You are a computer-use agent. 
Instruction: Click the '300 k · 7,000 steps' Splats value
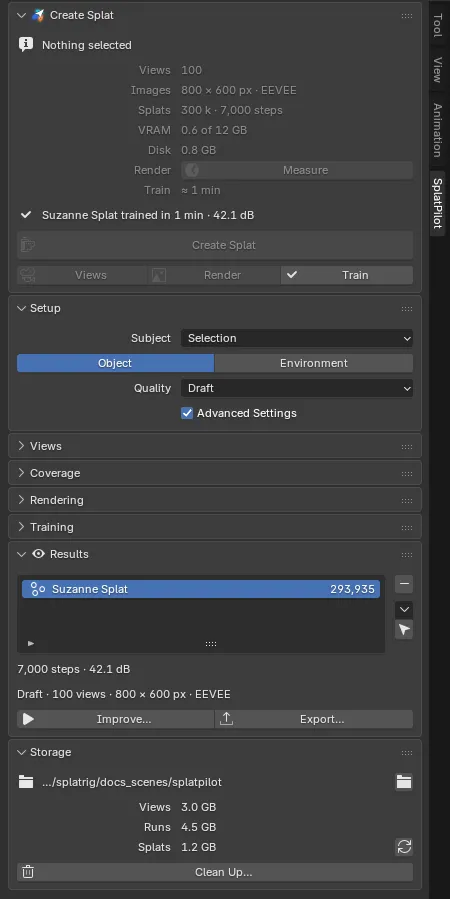click(232, 110)
